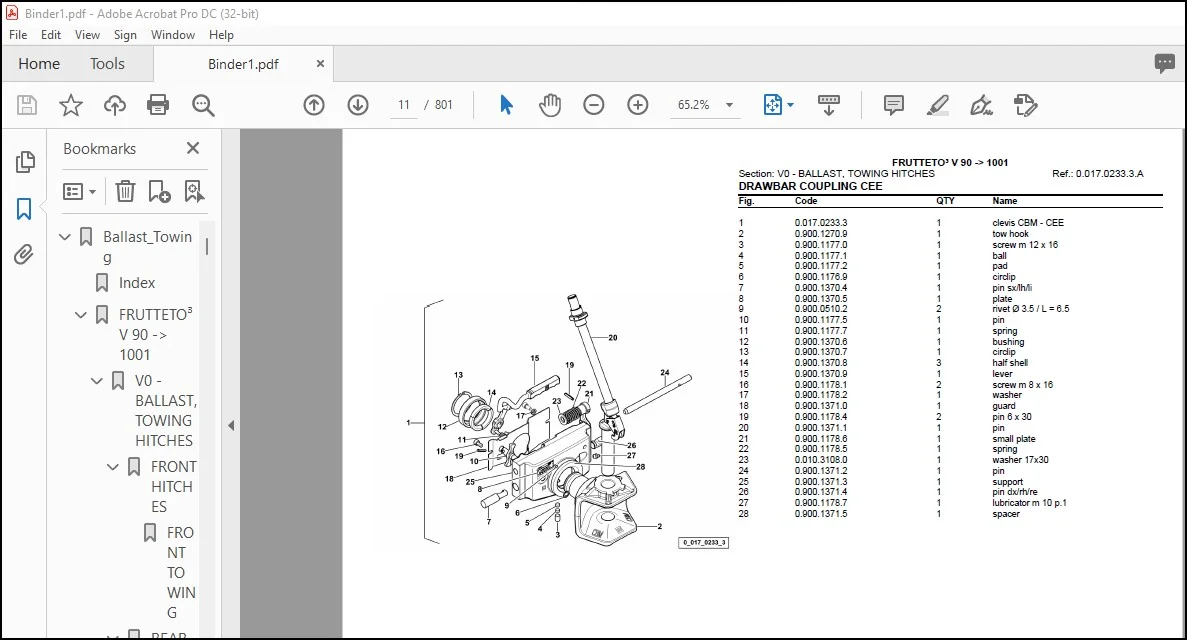Screen dimensions: 1187x640
Task: Click the Ref.: 0.017.0233.3.A text
Action: click(1098, 174)
